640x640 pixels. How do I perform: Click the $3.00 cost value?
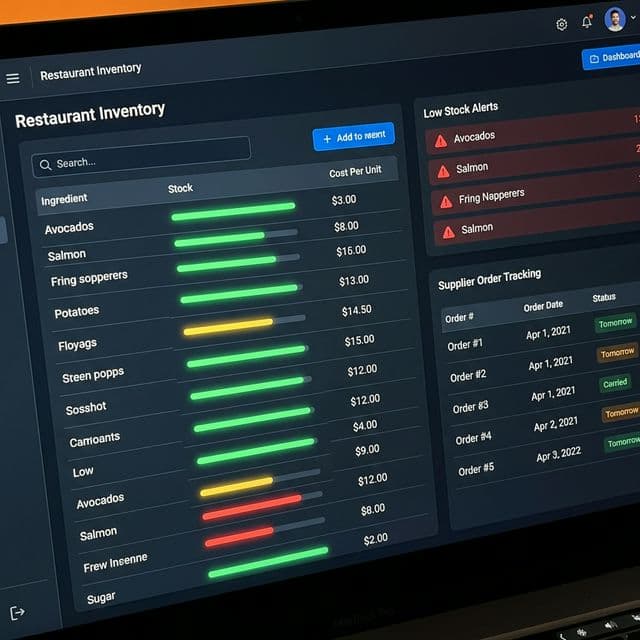[x=344, y=200]
